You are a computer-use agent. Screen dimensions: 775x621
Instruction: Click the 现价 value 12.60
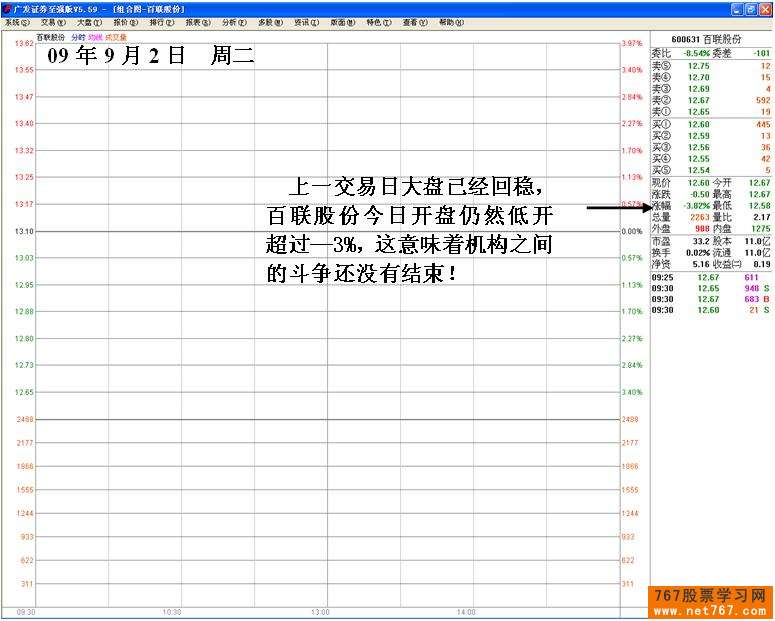pos(698,183)
